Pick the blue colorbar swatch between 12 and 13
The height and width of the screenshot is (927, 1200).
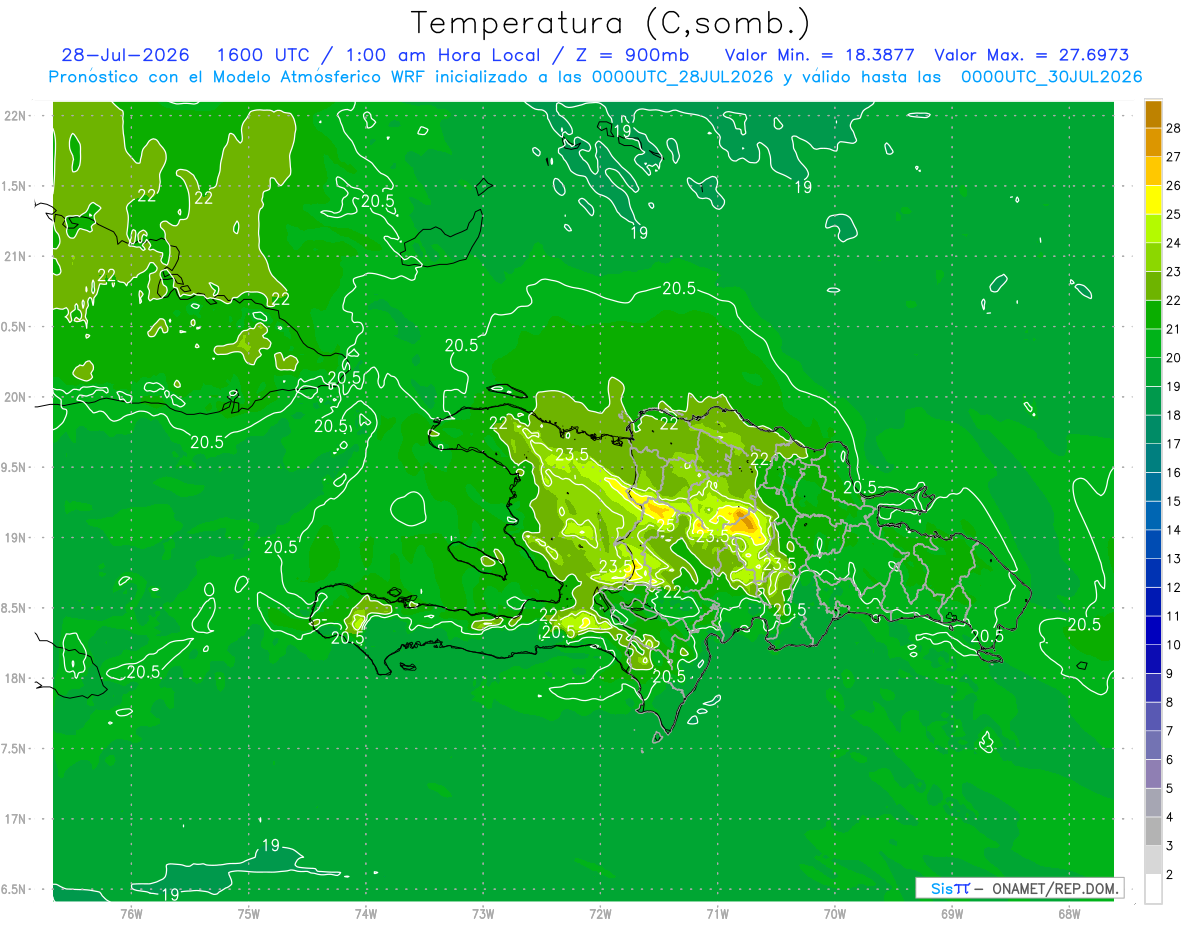1153,573
